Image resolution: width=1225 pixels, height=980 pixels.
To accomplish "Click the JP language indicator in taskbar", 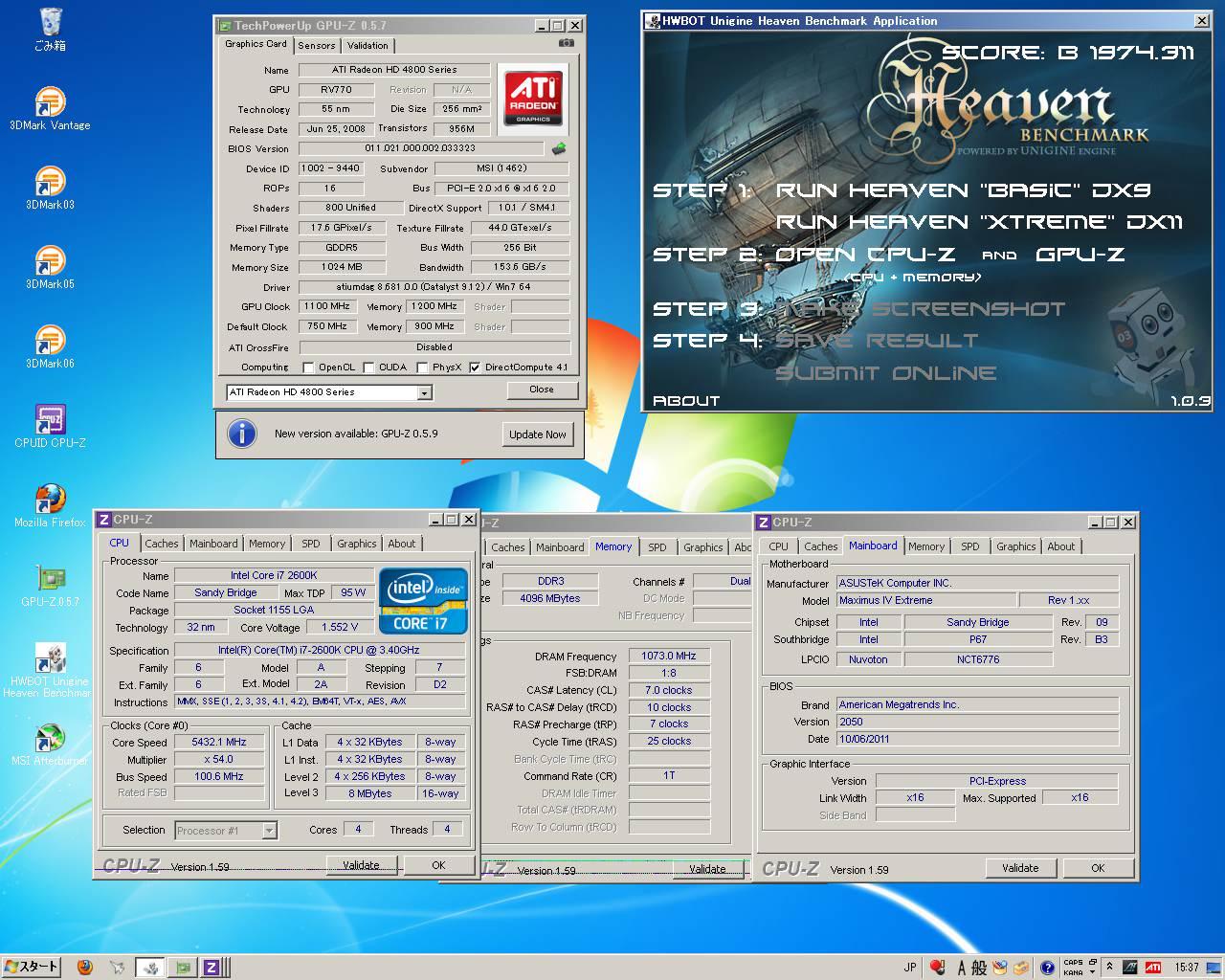I will tap(910, 968).
